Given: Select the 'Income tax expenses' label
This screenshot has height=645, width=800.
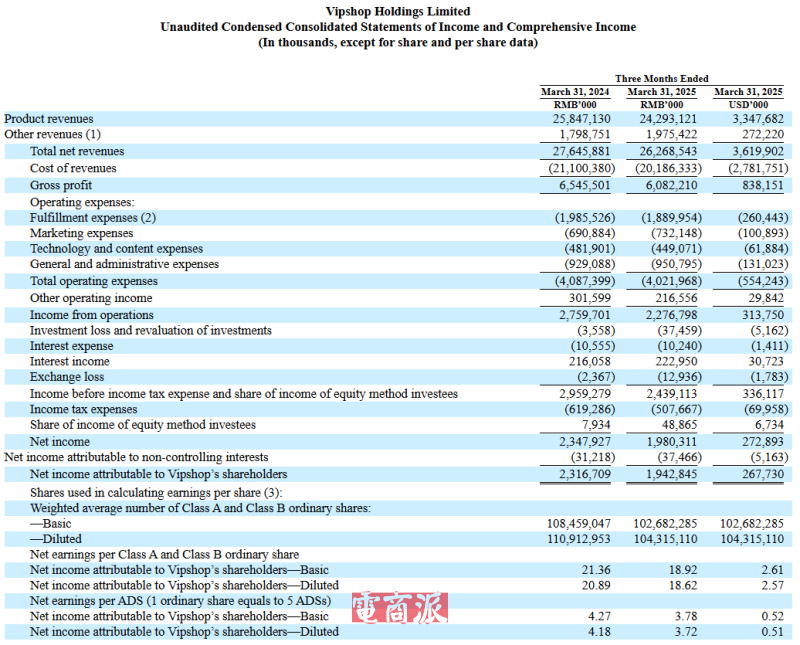Looking at the screenshot, I should coord(83,409).
